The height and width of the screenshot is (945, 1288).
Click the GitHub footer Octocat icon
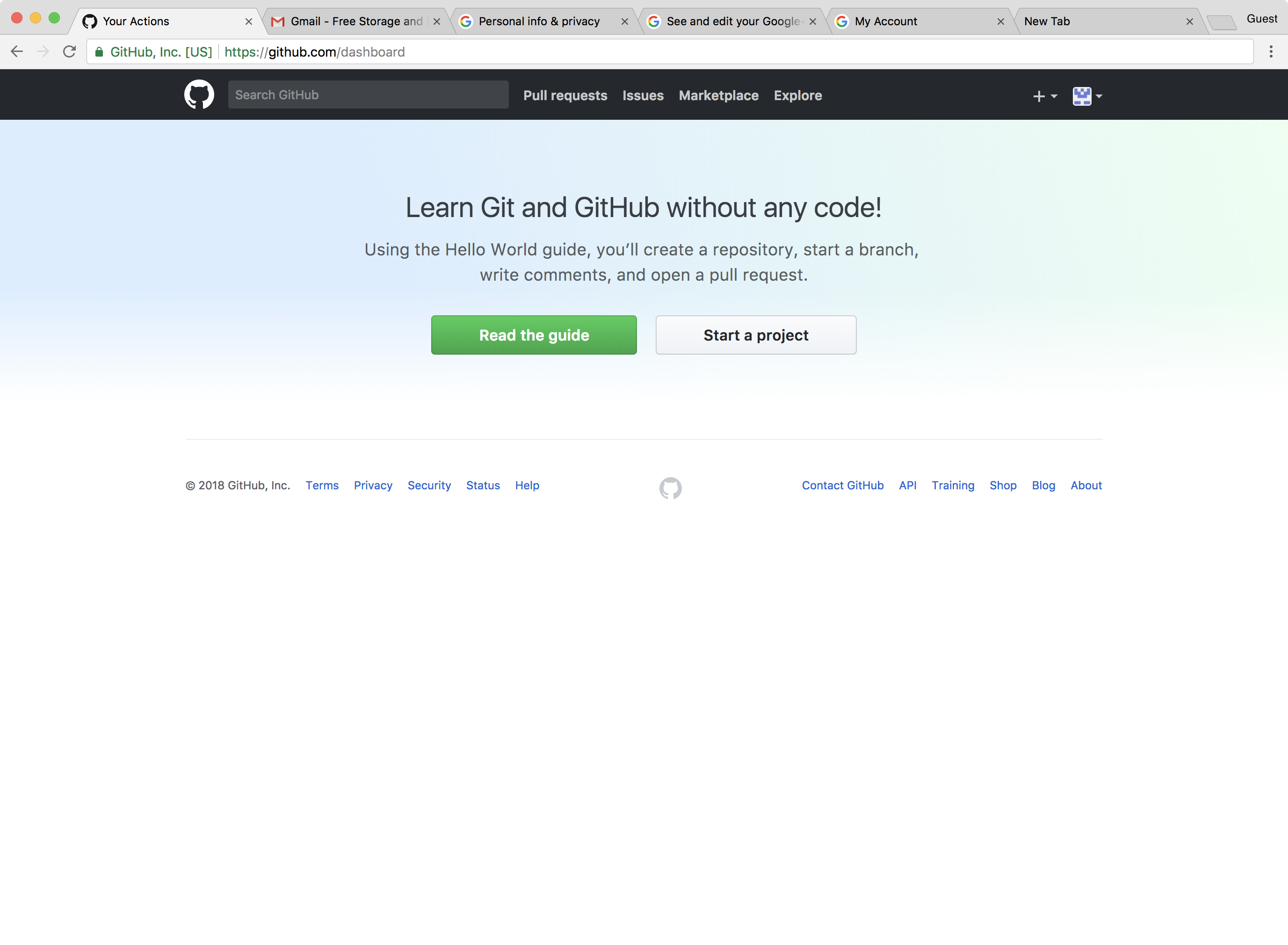[x=670, y=488]
